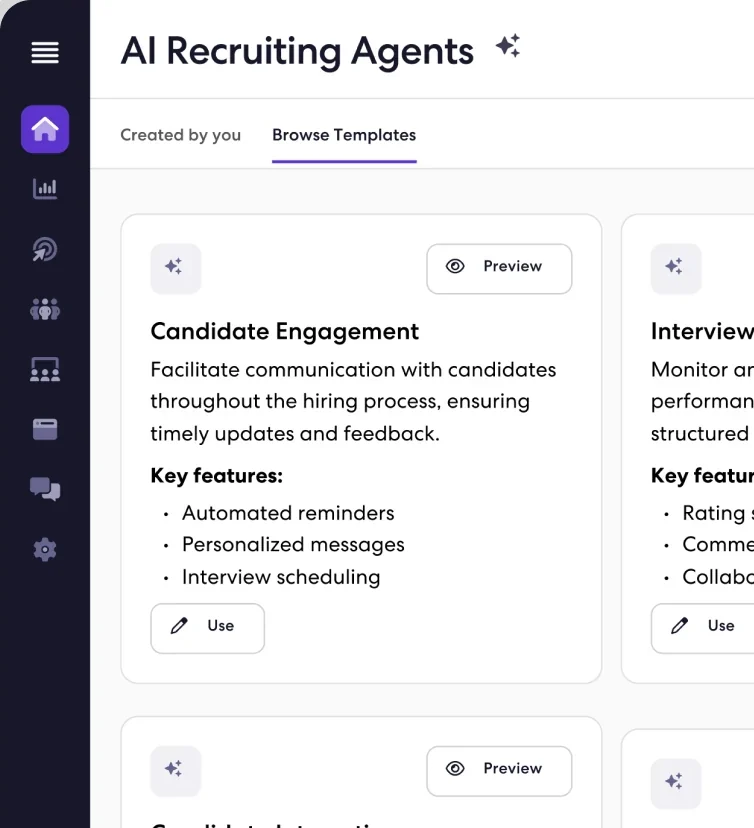Open the people group icon in sidebar
This screenshot has height=828, width=754.
click(x=45, y=309)
